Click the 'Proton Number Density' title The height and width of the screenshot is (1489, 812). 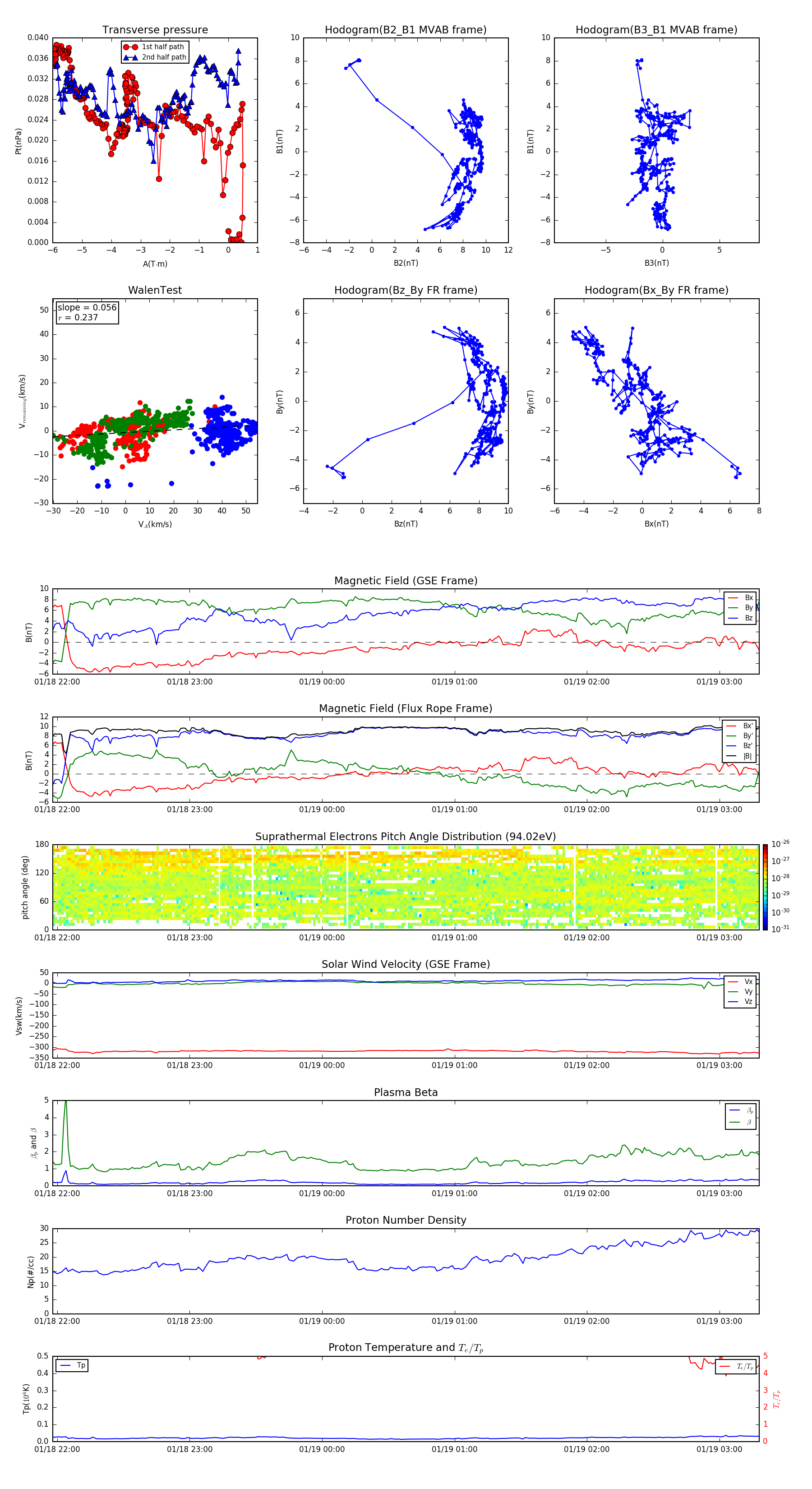pos(406,1220)
